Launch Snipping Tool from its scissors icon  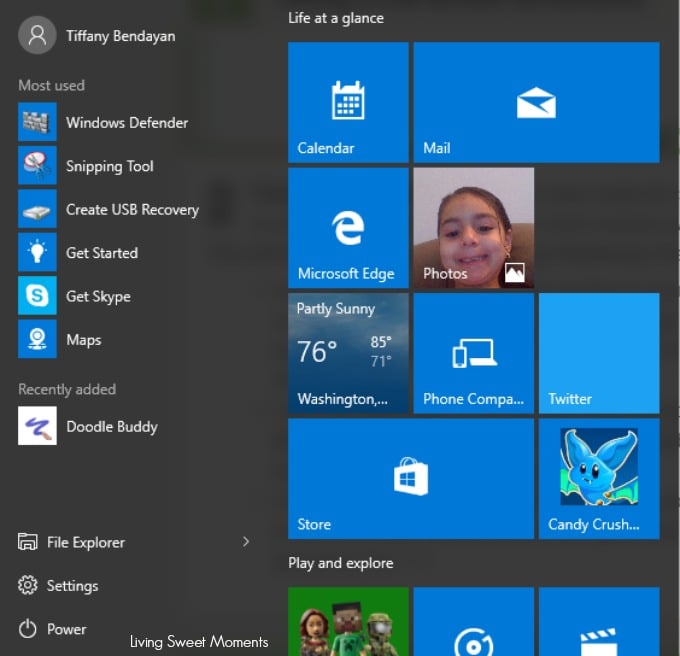pyautogui.click(x=37, y=165)
